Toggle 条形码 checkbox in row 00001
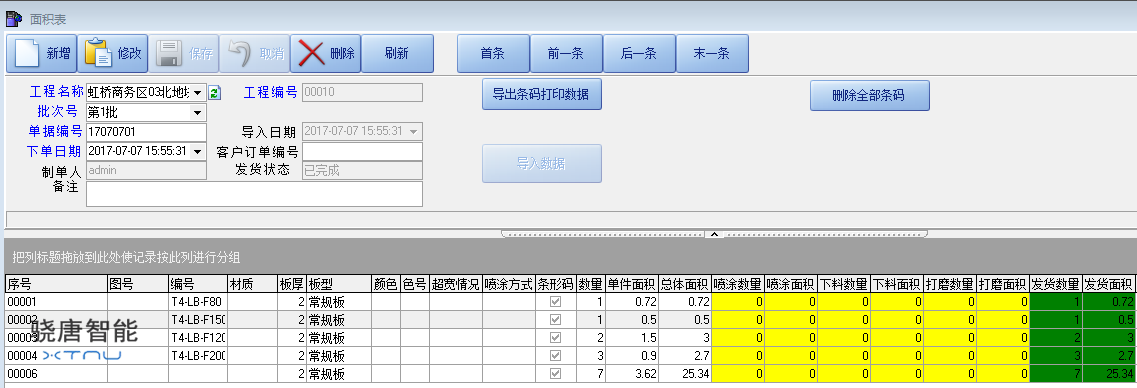This screenshot has height=388, width=1137. click(x=555, y=302)
